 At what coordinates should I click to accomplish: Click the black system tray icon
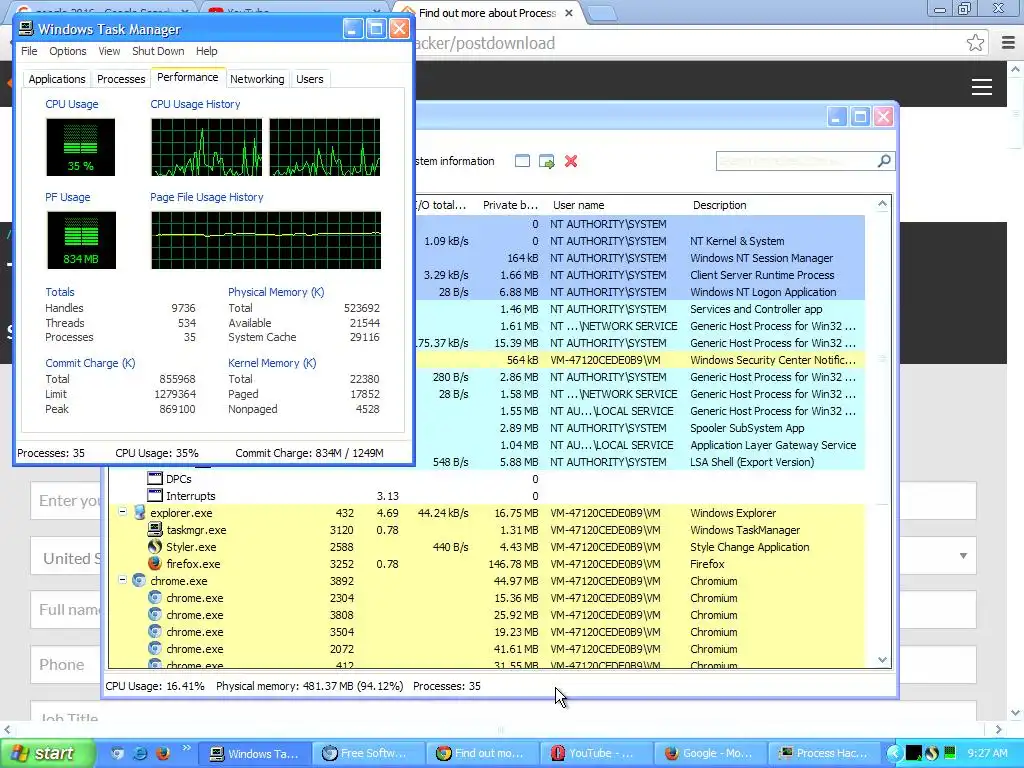pos(914,753)
